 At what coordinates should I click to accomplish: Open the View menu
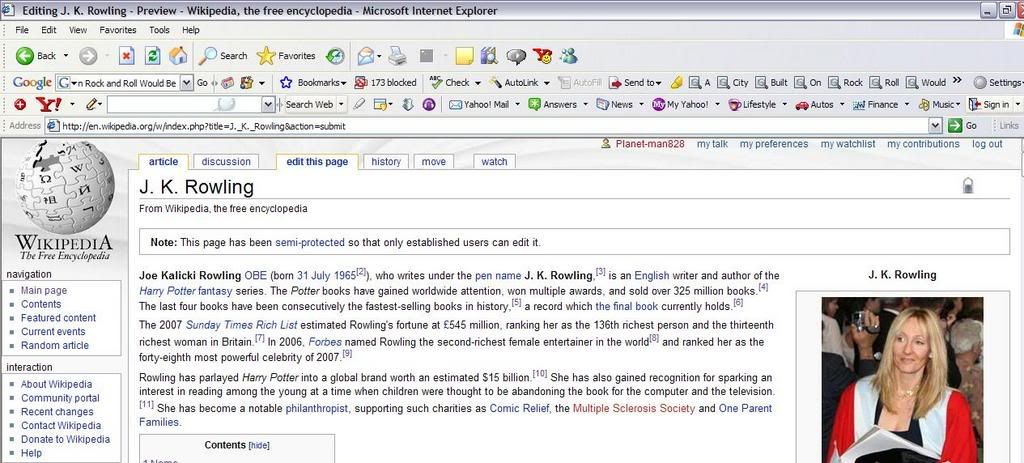coord(78,30)
